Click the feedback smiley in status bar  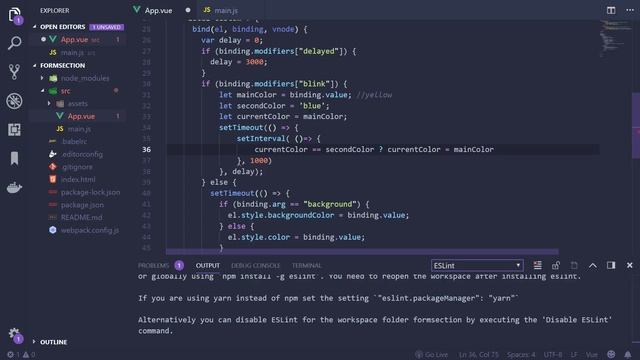(611, 354)
